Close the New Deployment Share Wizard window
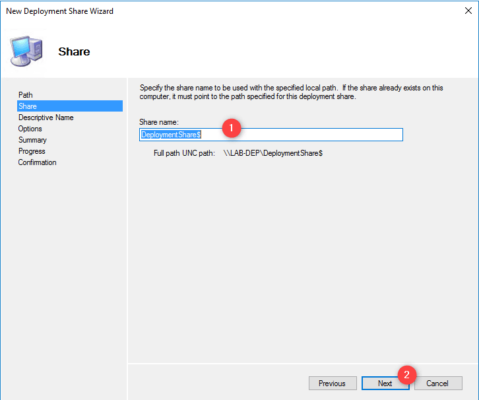 pos(468,11)
